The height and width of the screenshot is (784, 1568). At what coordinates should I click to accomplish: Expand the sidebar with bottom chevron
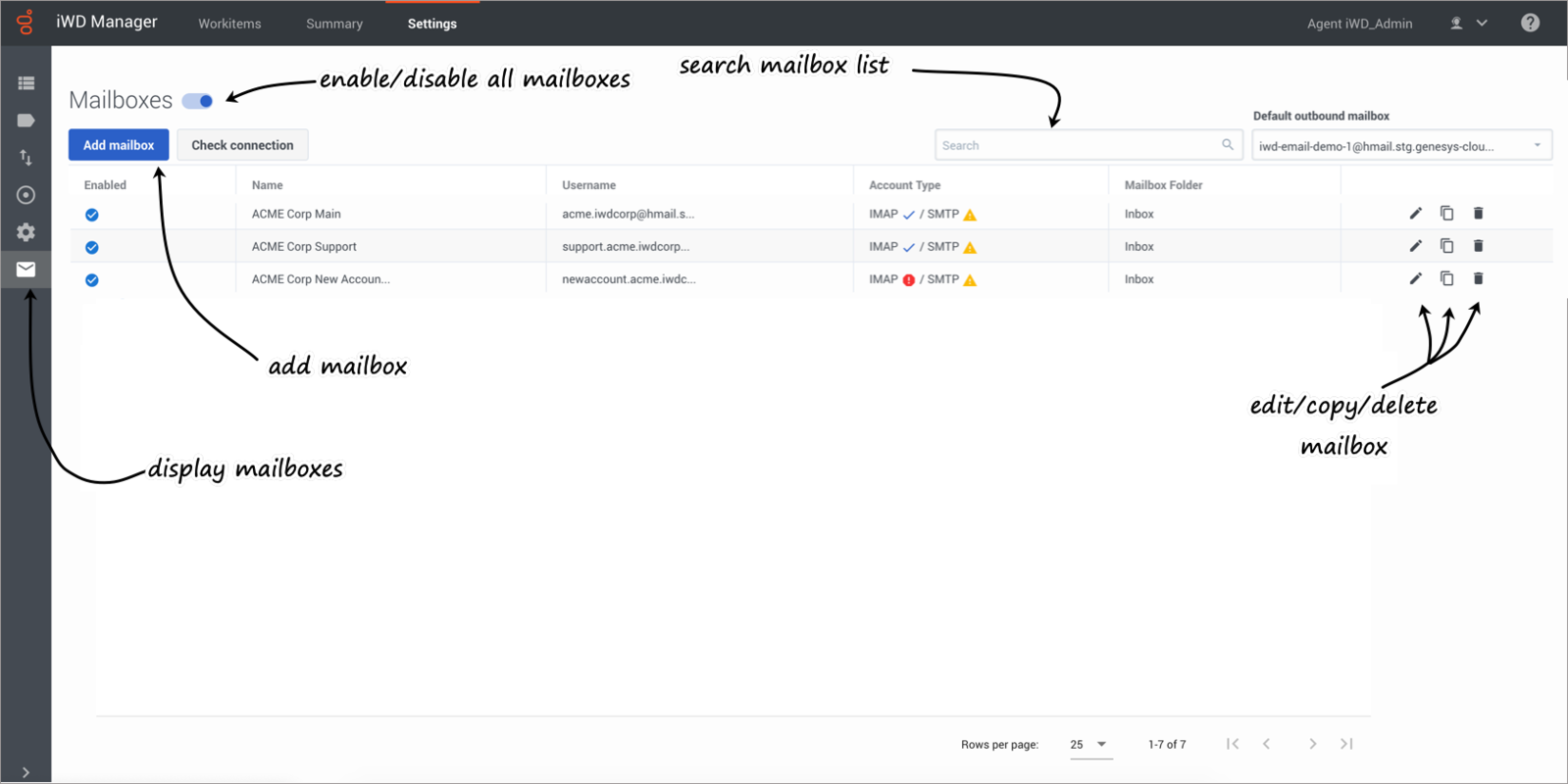pyautogui.click(x=25, y=772)
